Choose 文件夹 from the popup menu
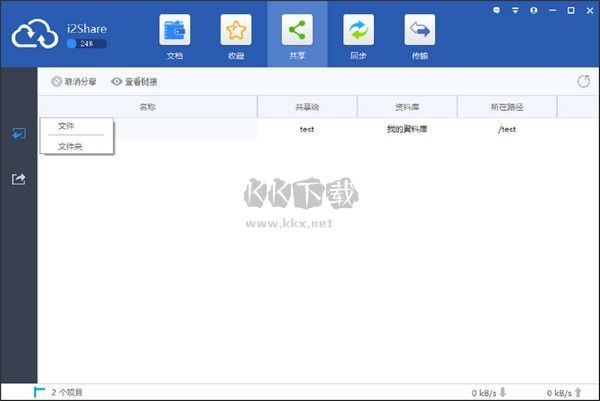This screenshot has height=401, width=600. 70,146
